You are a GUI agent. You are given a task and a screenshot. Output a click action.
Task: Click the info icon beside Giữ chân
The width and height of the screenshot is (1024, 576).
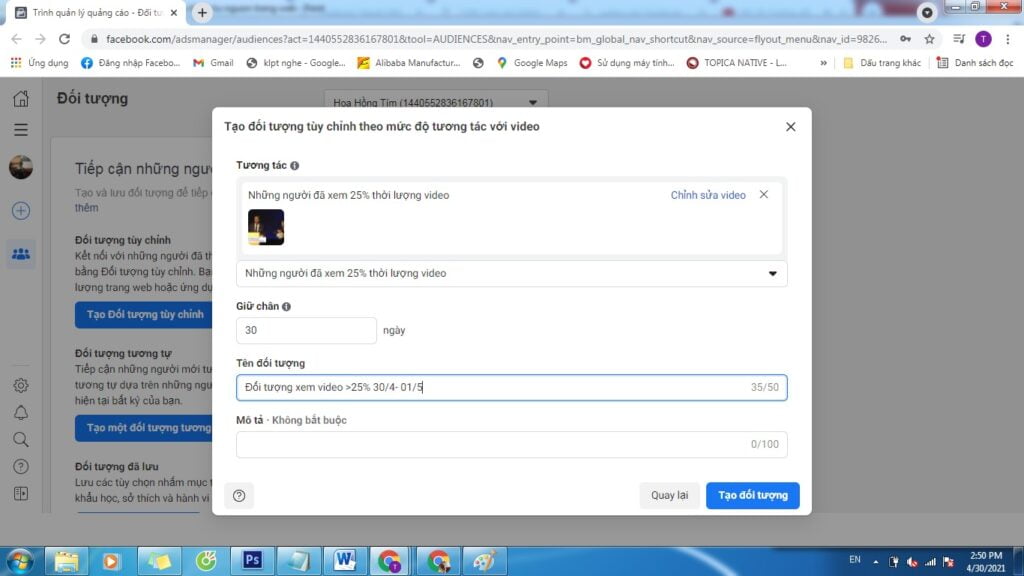[x=287, y=307]
